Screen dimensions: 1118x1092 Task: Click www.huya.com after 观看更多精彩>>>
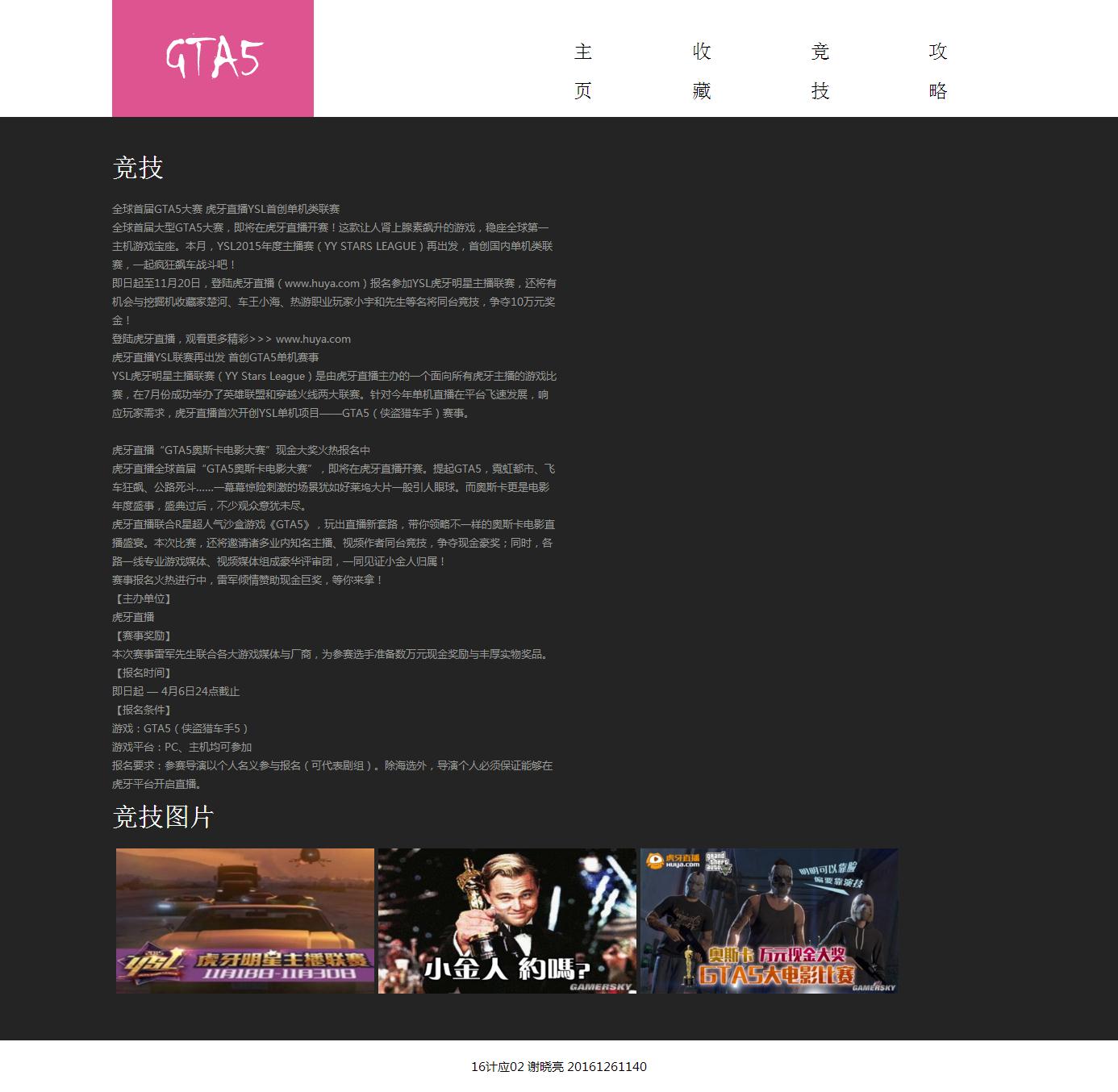(x=313, y=339)
